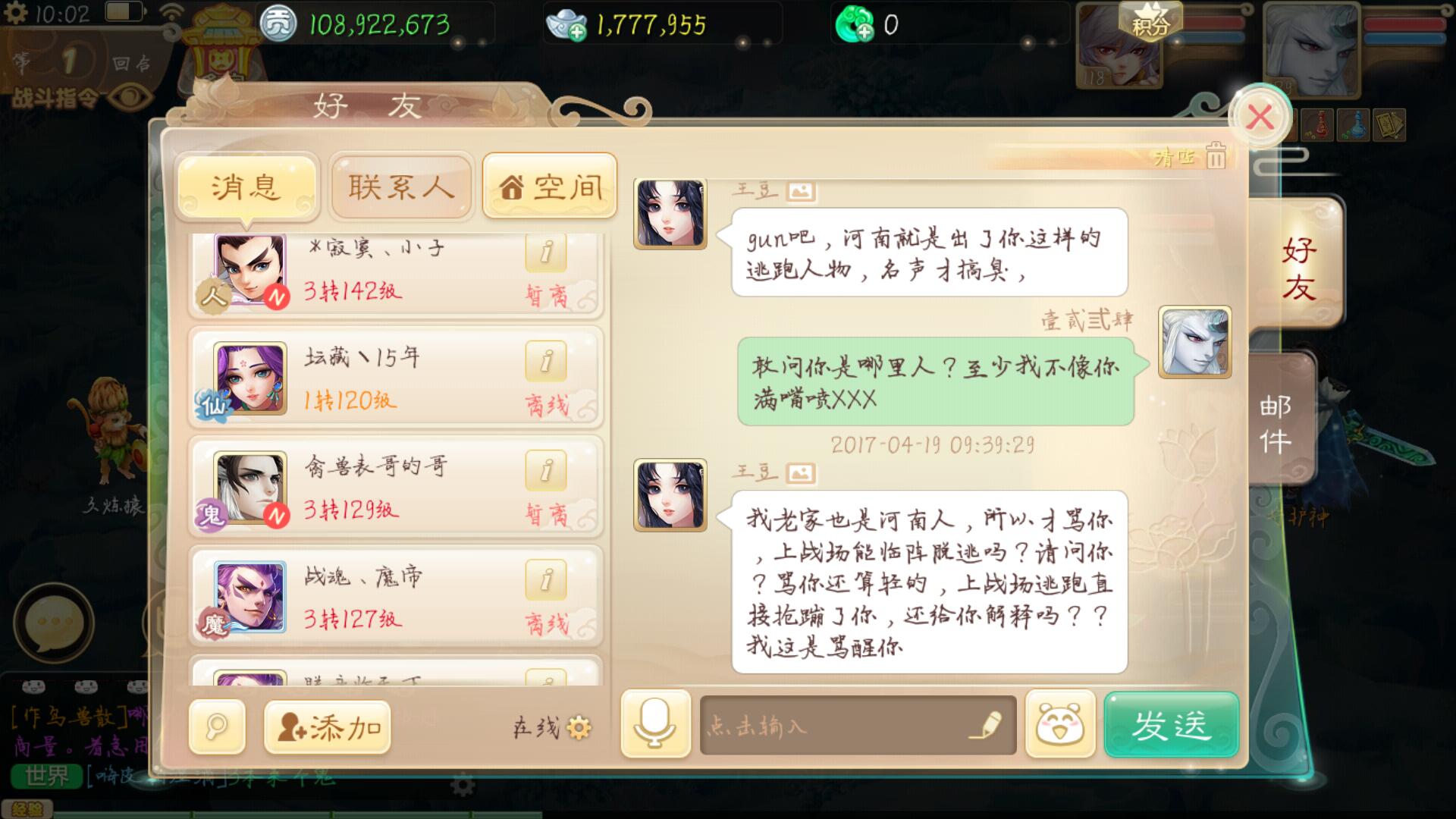
Task: Click the 发送 send button
Action: click(x=1171, y=724)
